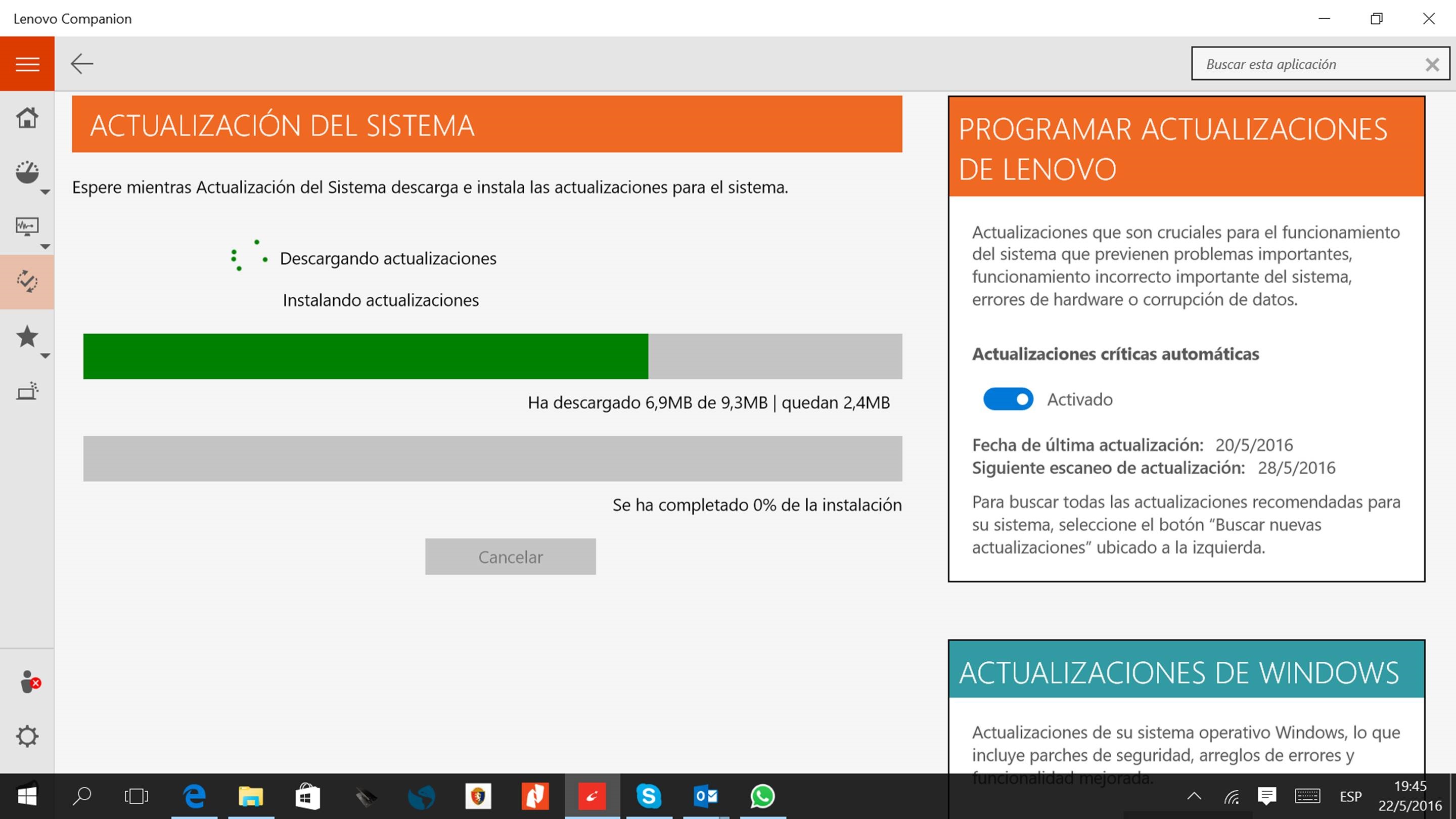
Task: Open File Explorer from taskbar
Action: pos(251,796)
